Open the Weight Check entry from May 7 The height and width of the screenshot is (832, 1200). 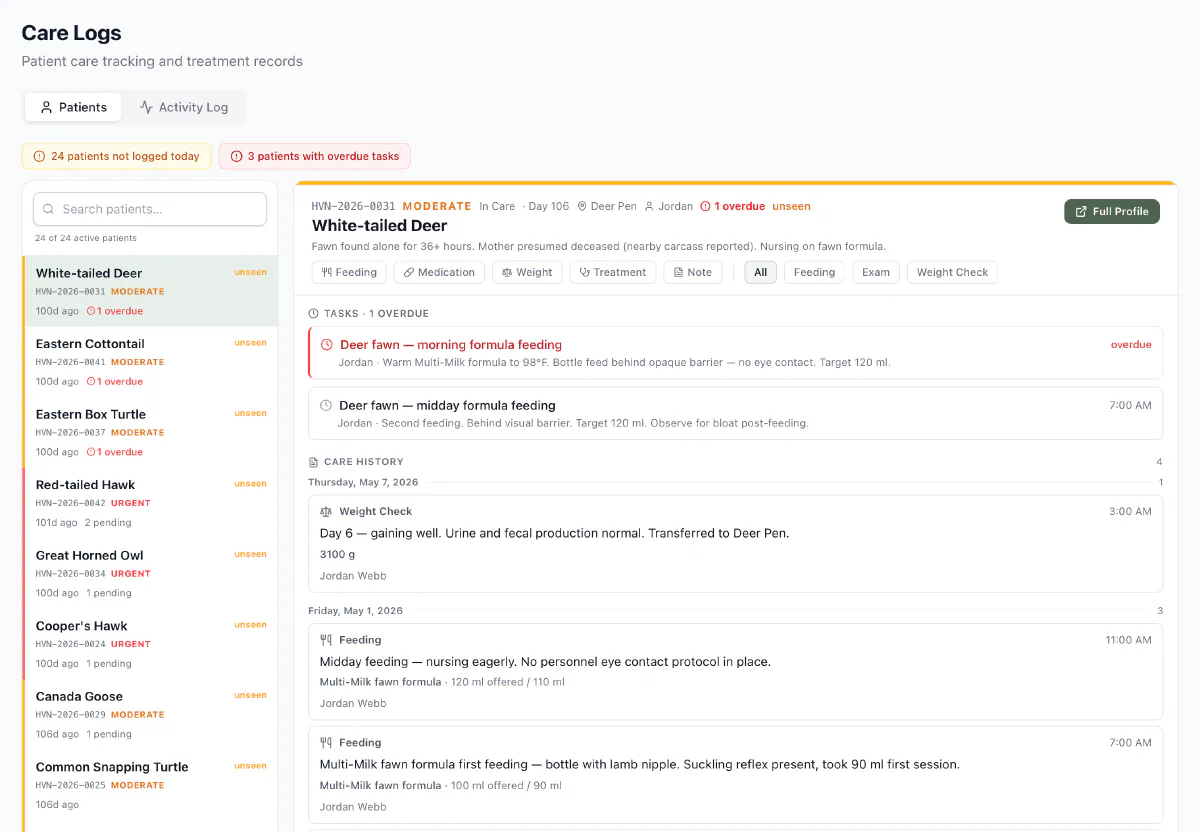click(x=736, y=543)
